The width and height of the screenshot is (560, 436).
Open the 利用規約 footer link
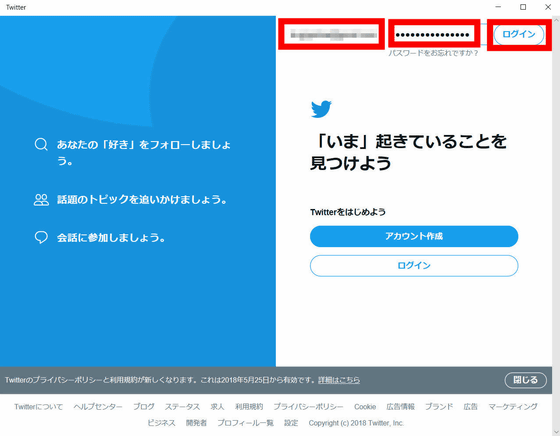tap(249, 406)
